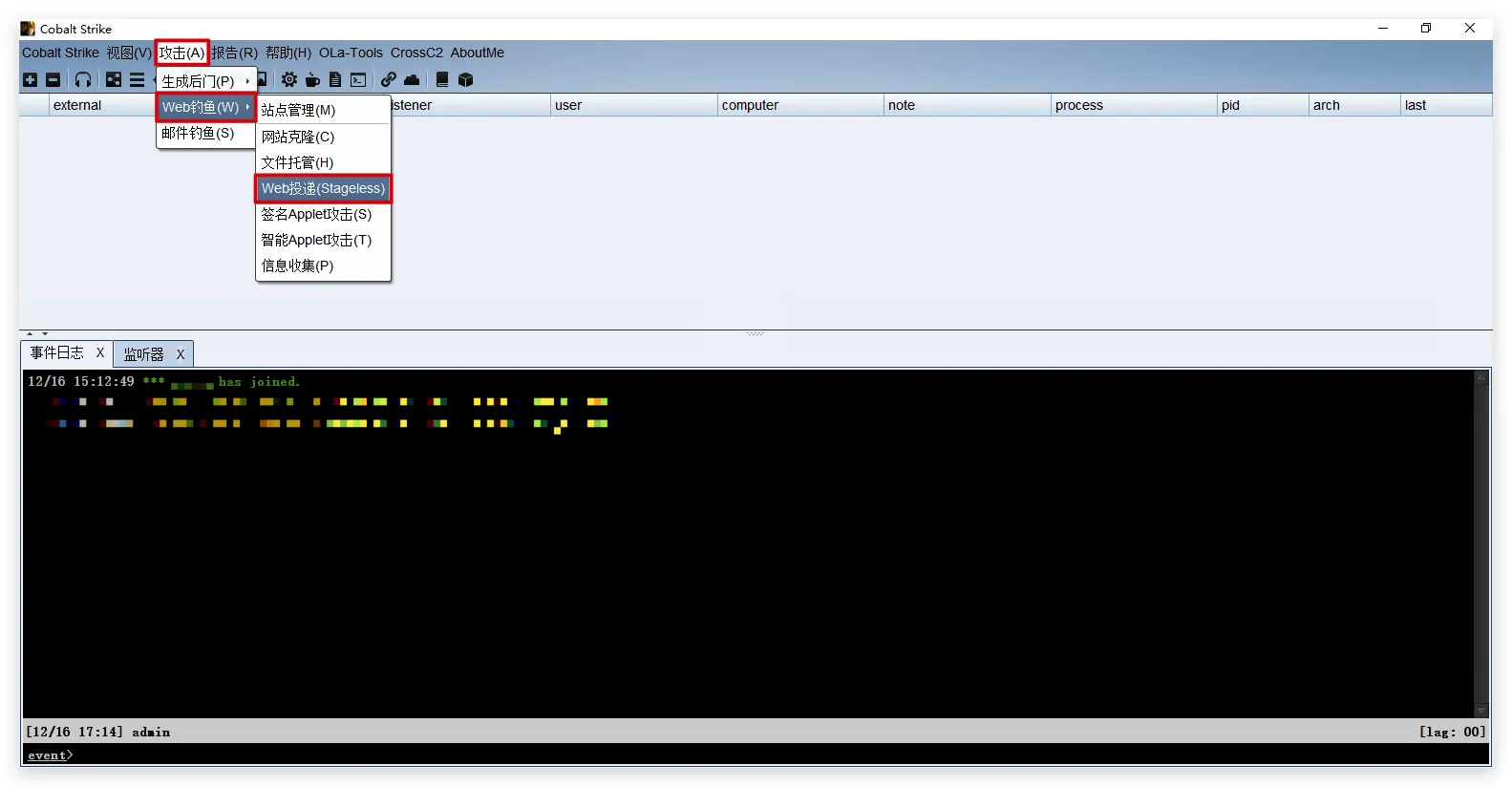The image size is (1512, 787).
Task: Click the event command input field
Action: click(x=764, y=755)
